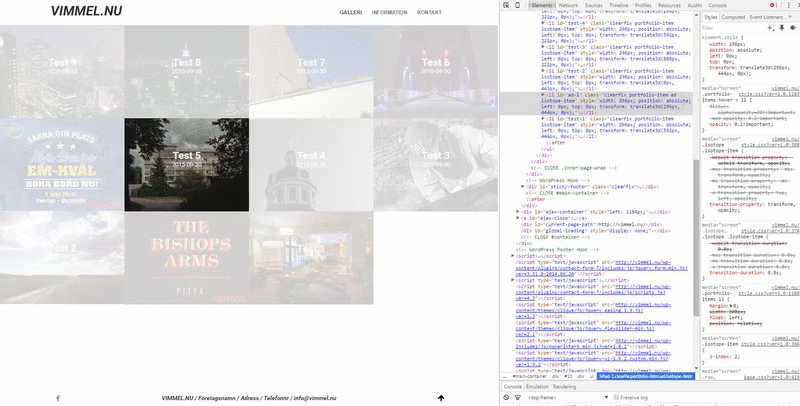The width and height of the screenshot is (800, 406).
Task: Select the highlighted li#ad-1 breadcrumb
Action: point(646,376)
